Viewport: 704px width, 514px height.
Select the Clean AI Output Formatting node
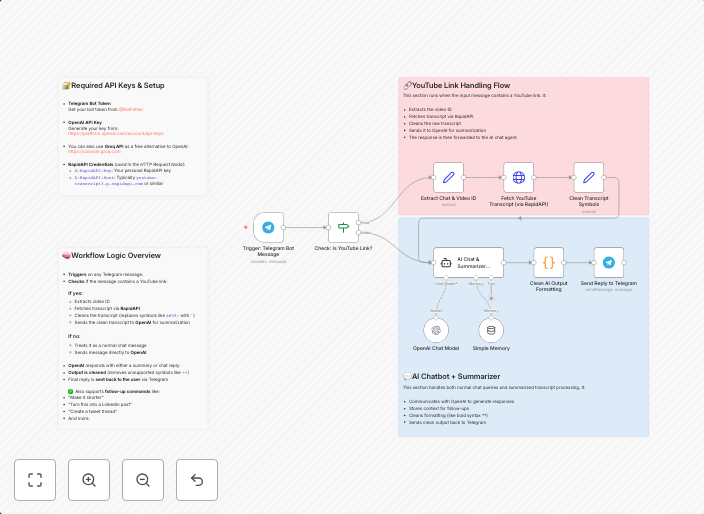click(548, 263)
